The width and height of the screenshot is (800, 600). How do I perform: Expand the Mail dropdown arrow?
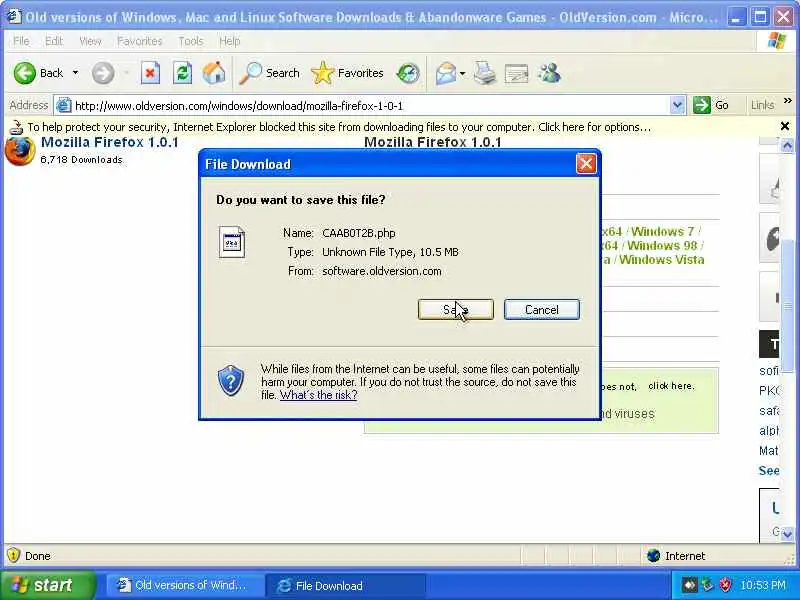tap(462, 73)
